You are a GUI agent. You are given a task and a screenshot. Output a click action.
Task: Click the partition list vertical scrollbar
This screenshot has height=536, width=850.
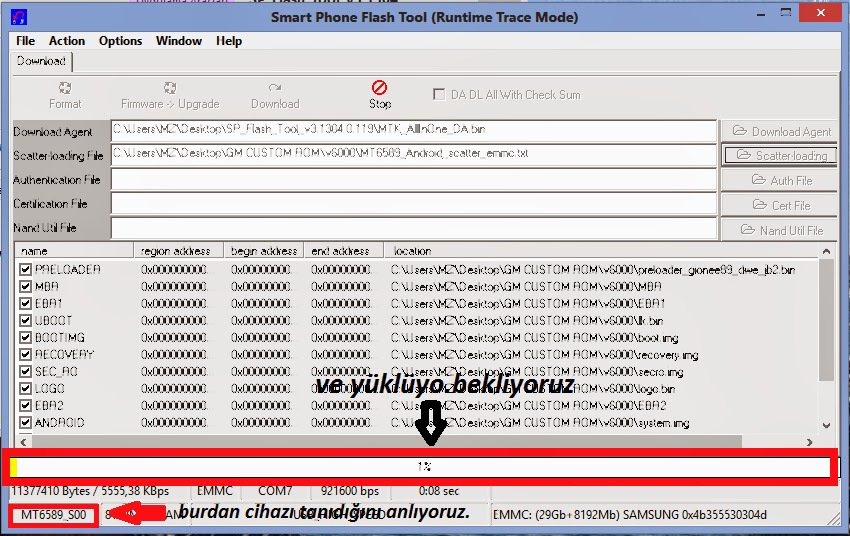point(826,340)
